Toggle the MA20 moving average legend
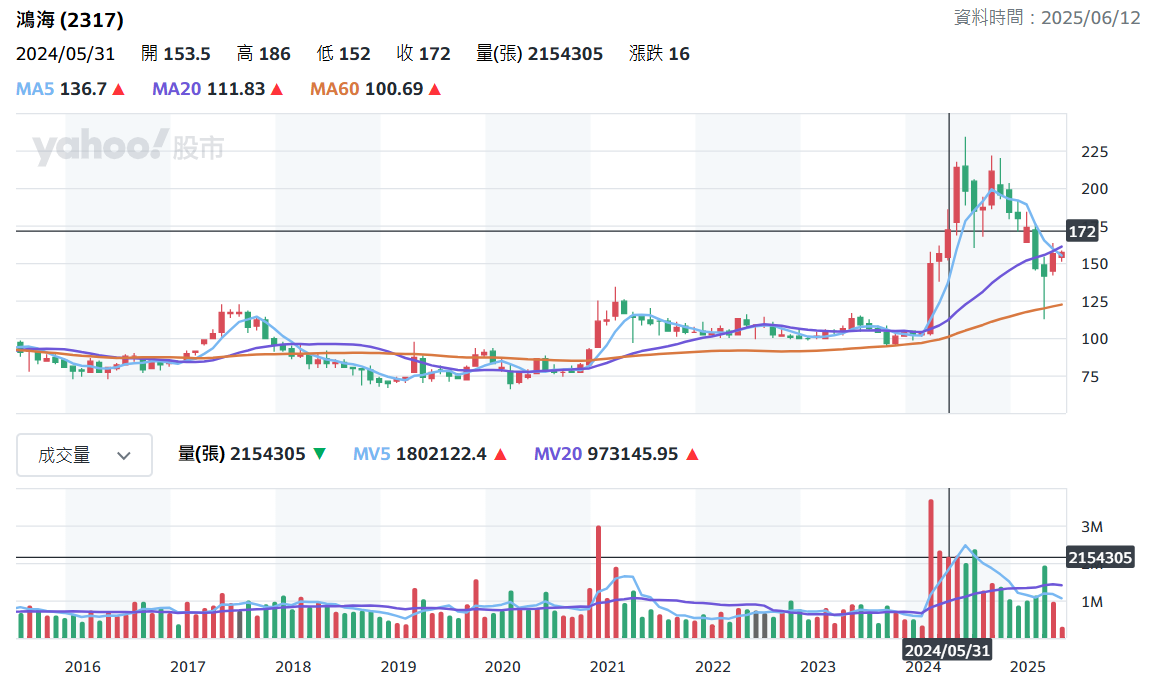Screen dimensions: 1149x692 [x=176, y=89]
